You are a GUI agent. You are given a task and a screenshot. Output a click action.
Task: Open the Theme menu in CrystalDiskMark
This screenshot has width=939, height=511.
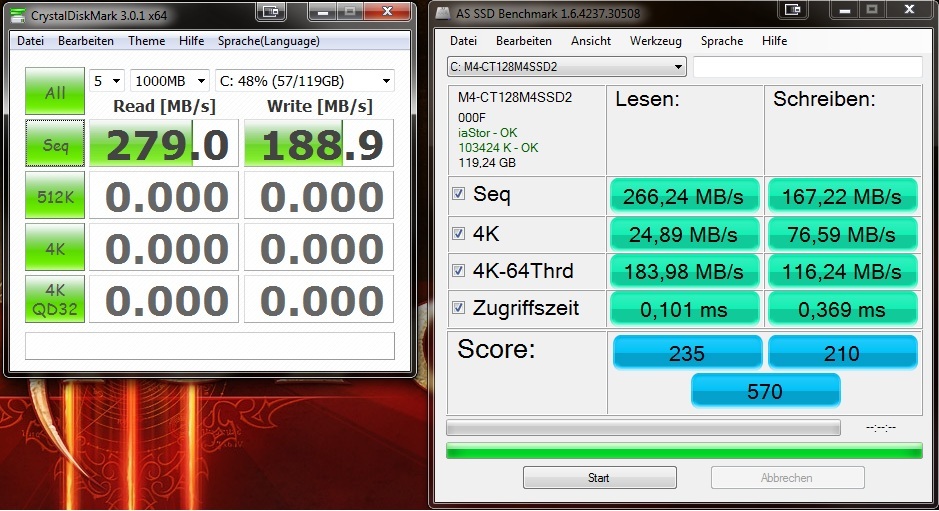(x=147, y=41)
